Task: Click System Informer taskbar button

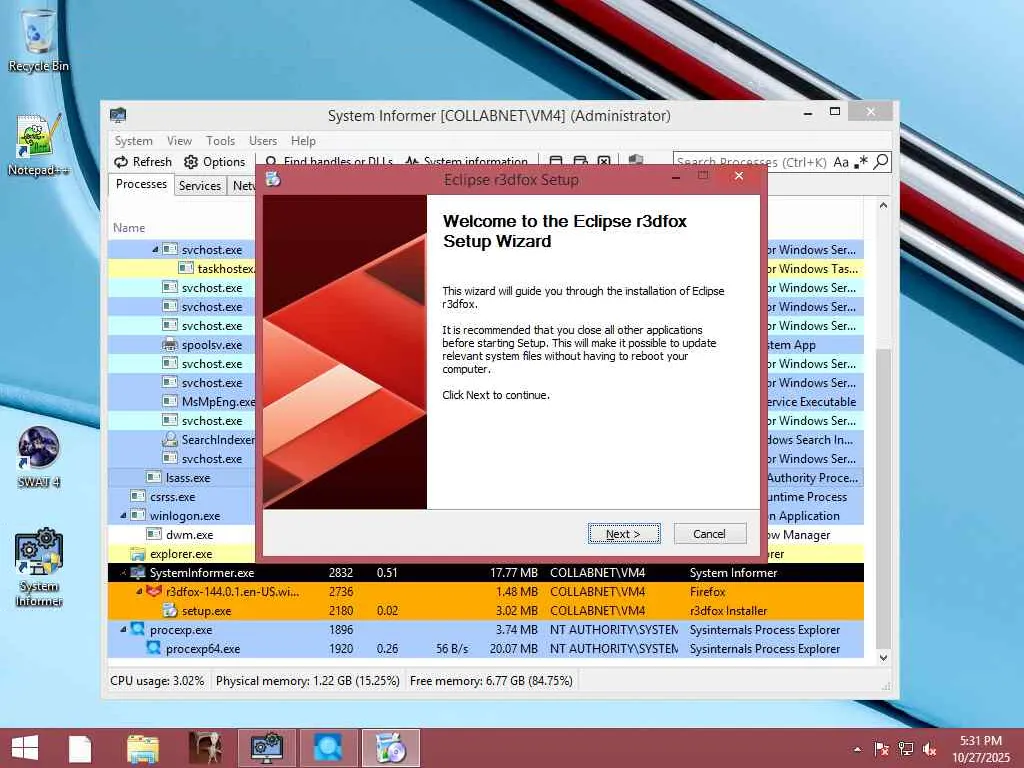Action: (266, 748)
